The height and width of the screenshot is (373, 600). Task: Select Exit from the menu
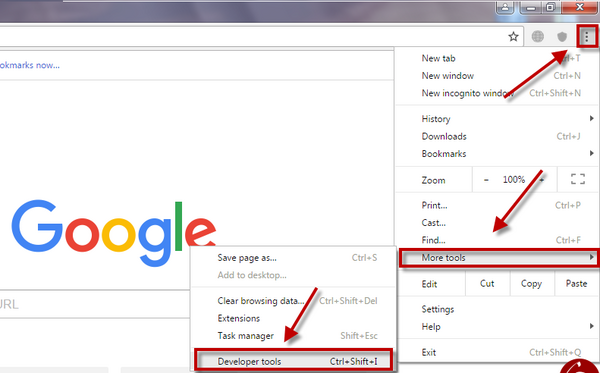coord(498,352)
